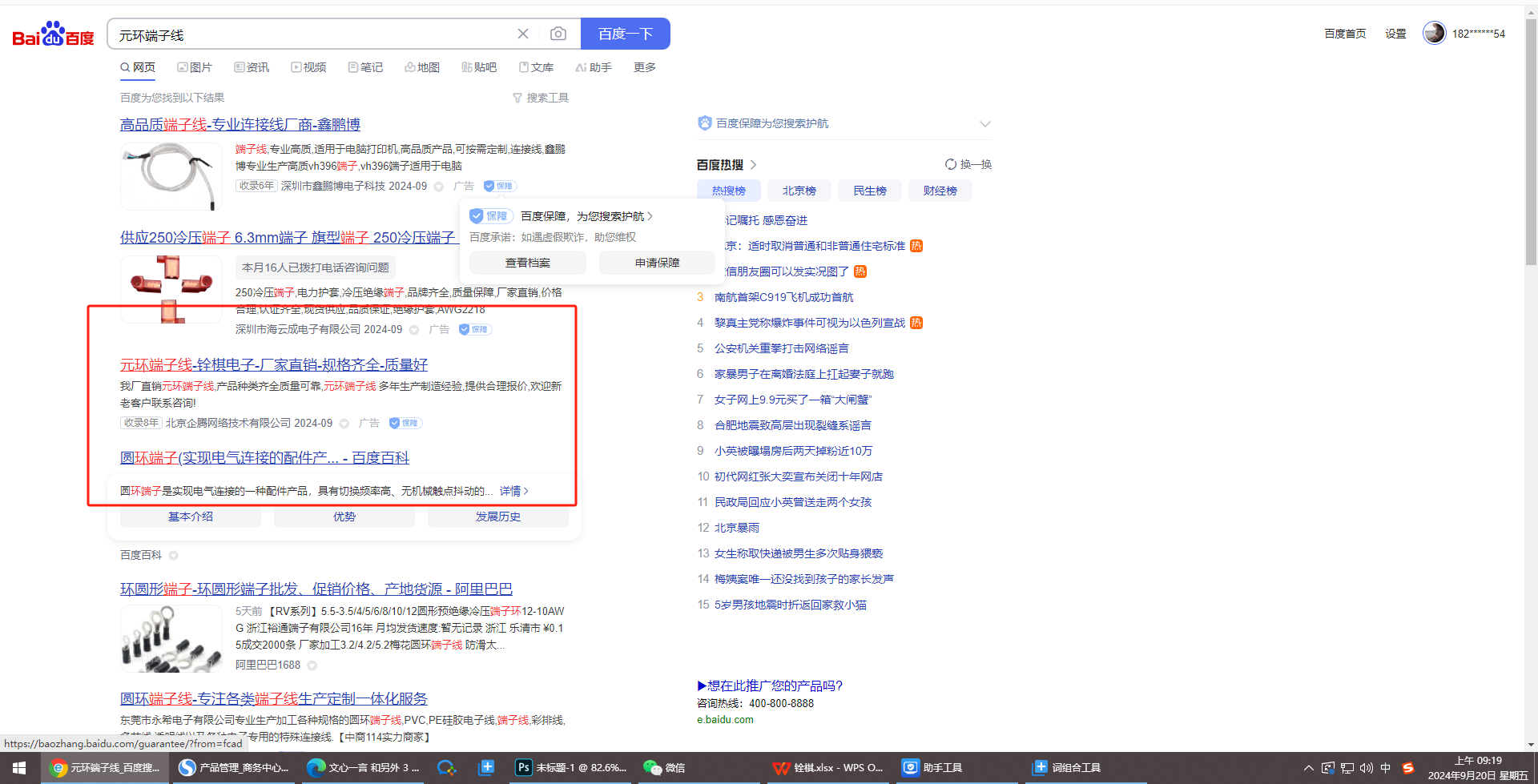1538x784 pixels.
Task: Clear the search box with X icon
Action: [x=523, y=34]
